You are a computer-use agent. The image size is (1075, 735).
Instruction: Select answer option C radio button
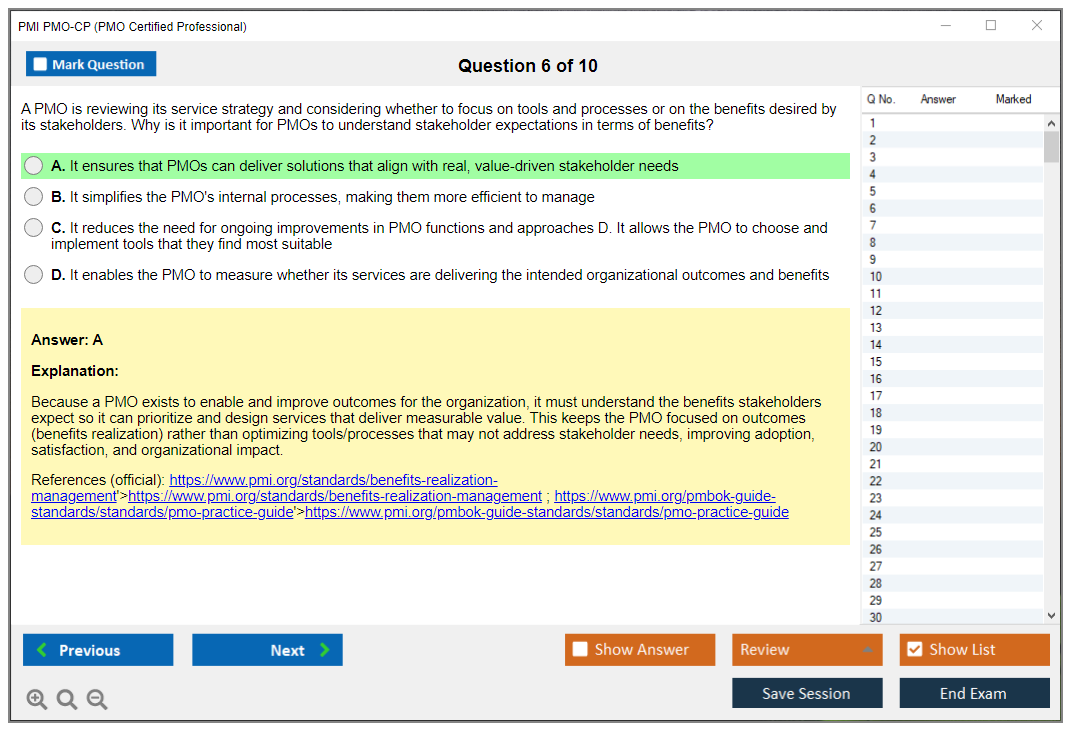pyautogui.click(x=33, y=227)
